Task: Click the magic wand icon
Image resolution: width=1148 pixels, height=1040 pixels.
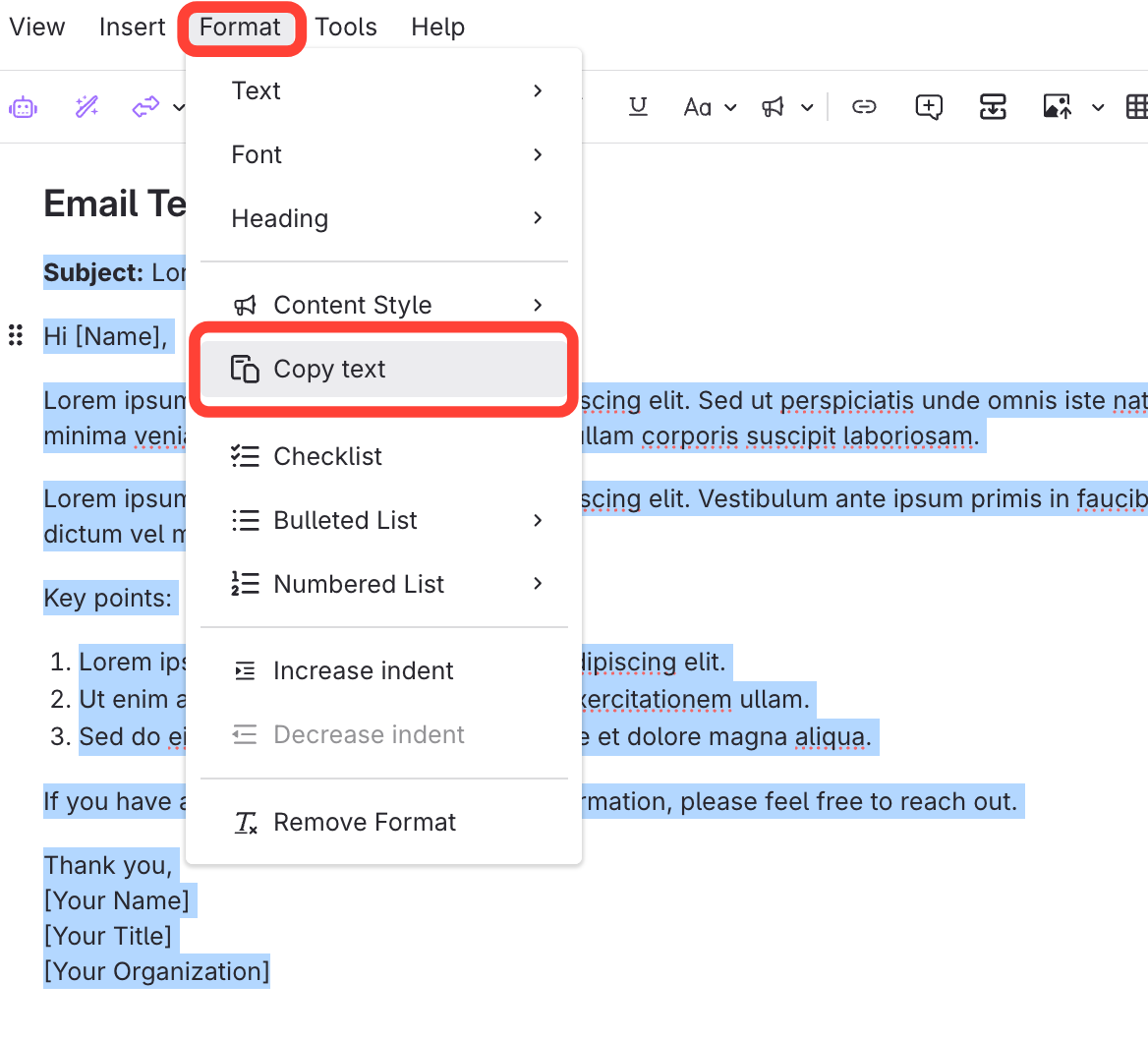Action: click(86, 107)
